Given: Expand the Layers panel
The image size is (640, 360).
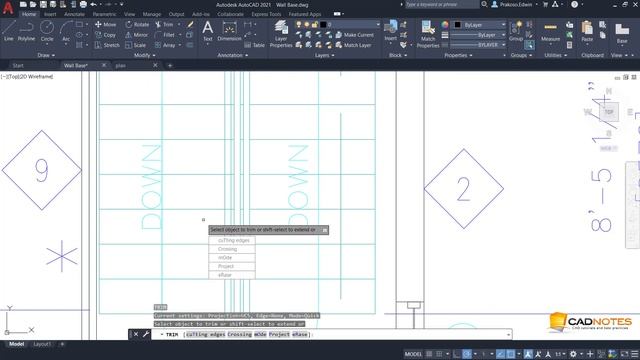Looking at the screenshot, I should 324,55.
